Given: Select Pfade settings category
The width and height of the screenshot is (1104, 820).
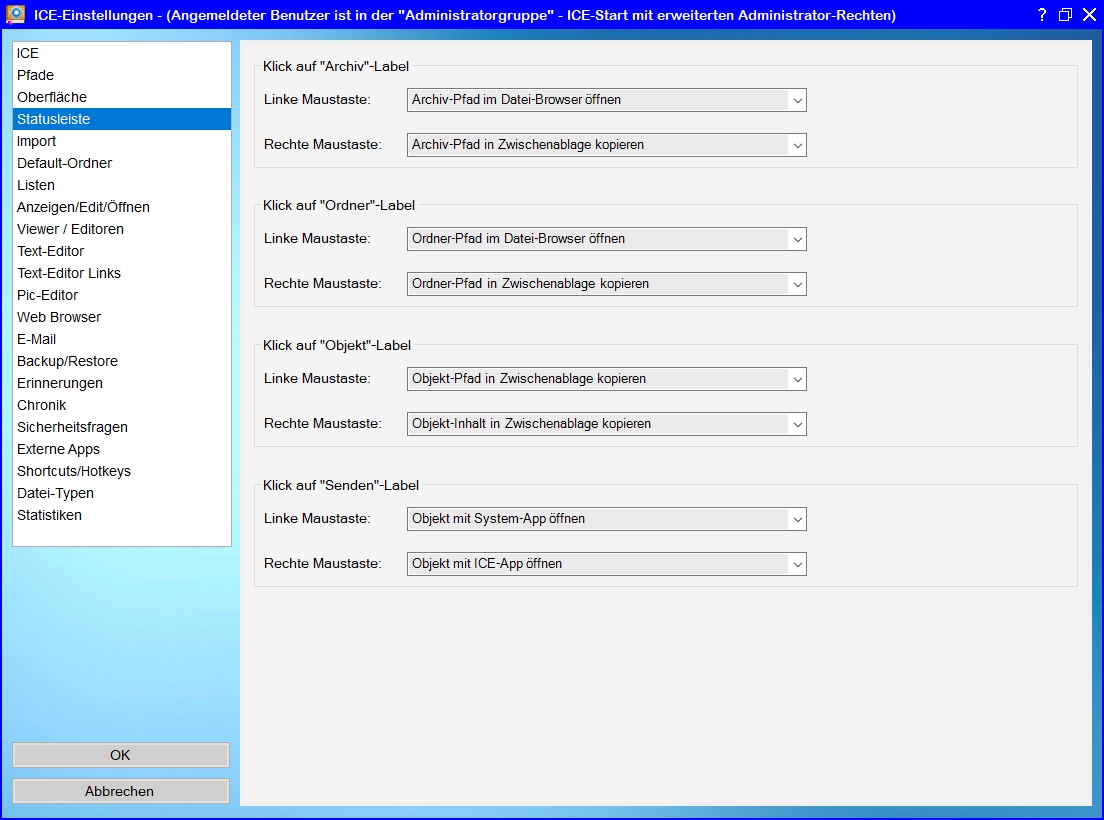Looking at the screenshot, I should (x=122, y=75).
